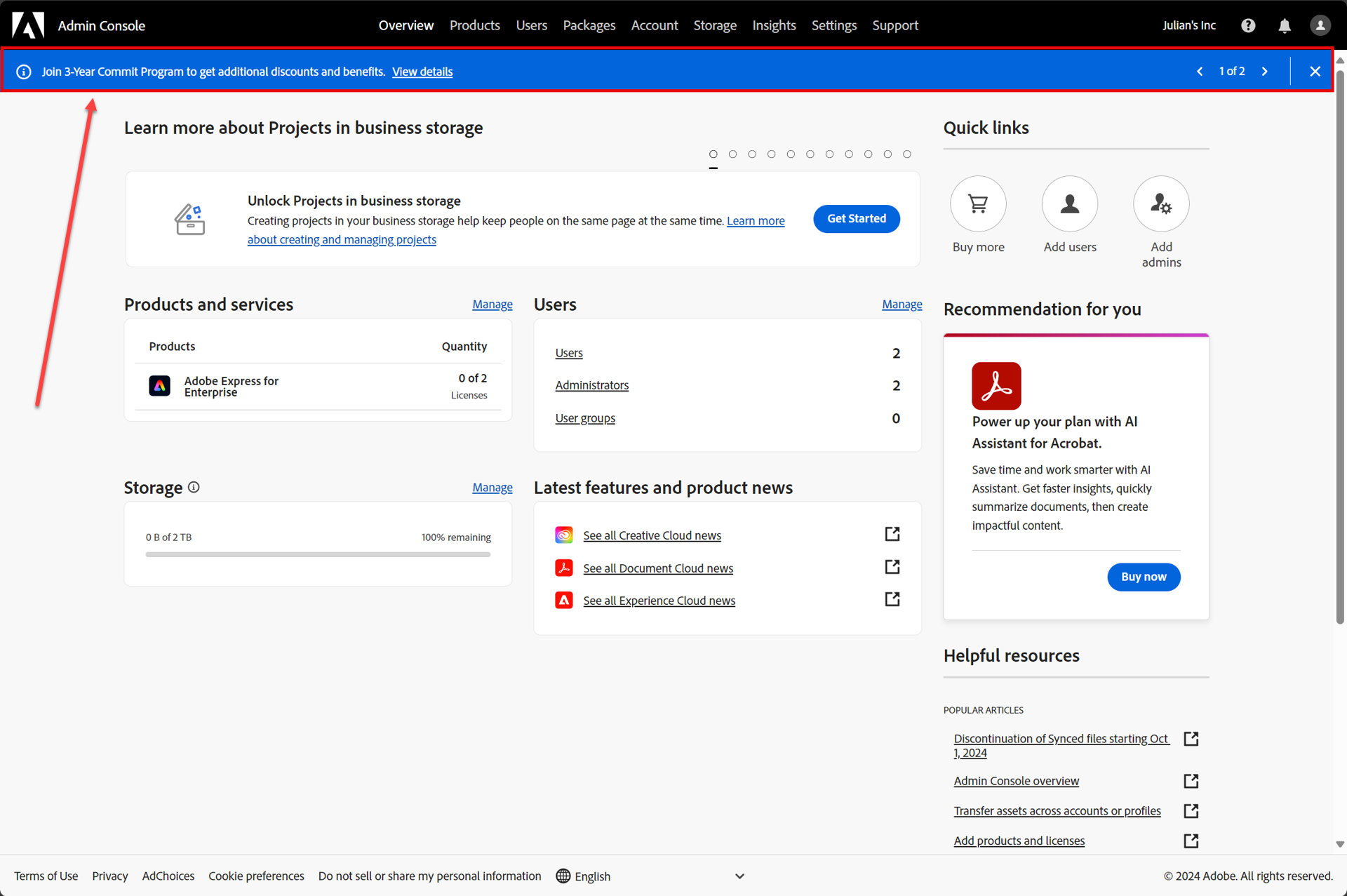Select the fifth carousel dot indicator

[791, 154]
